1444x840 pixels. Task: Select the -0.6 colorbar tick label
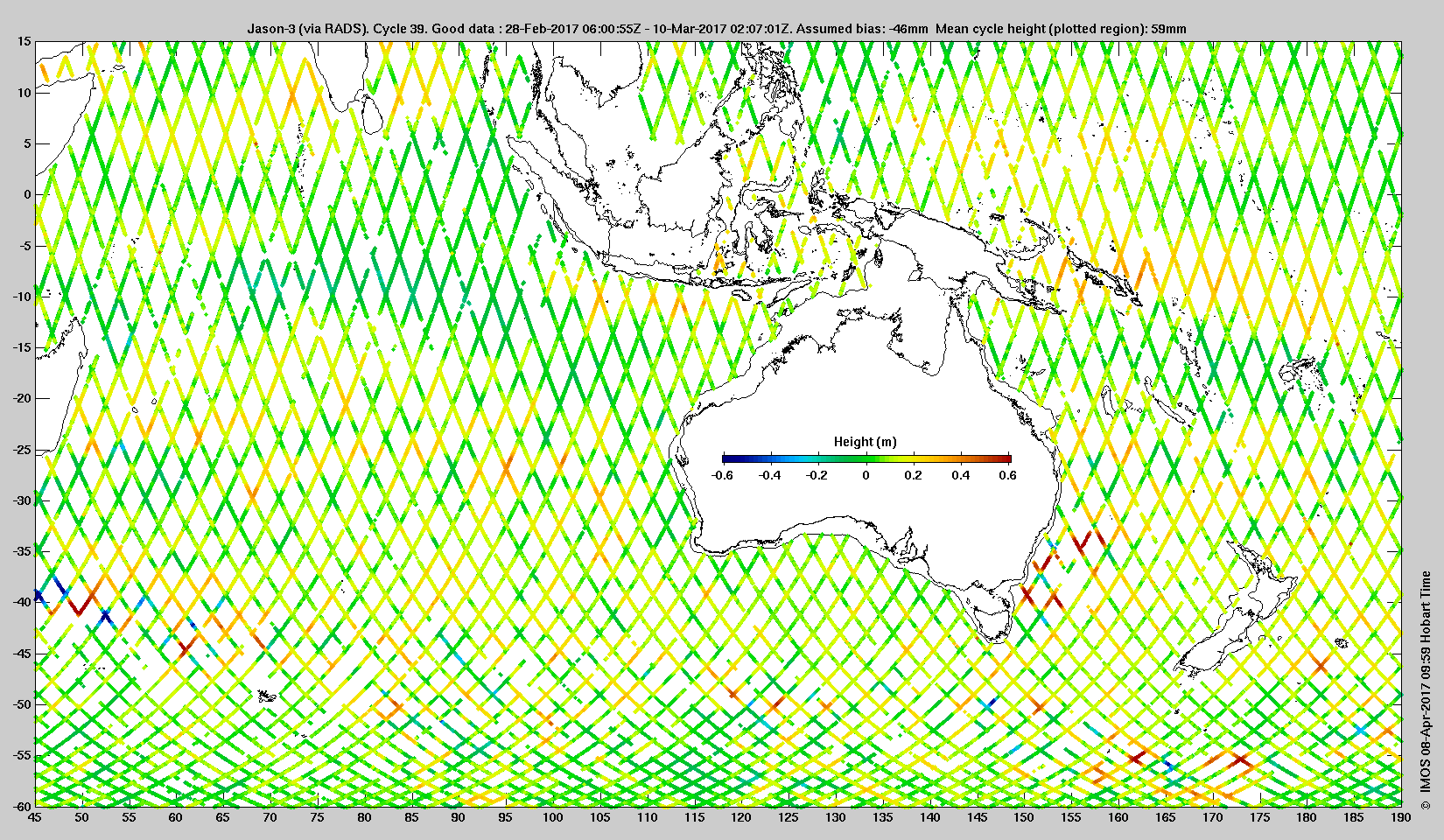pos(722,476)
